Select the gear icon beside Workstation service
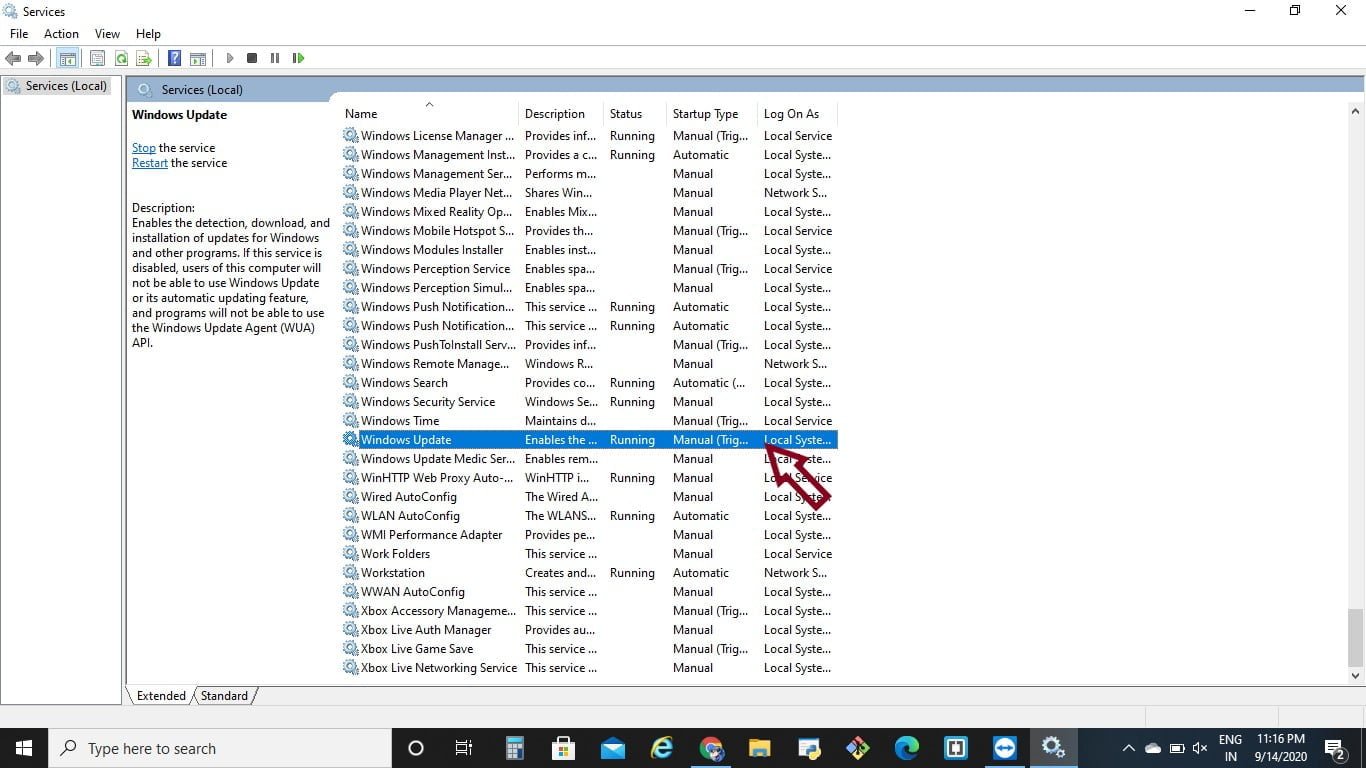This screenshot has height=768, width=1366. point(350,573)
